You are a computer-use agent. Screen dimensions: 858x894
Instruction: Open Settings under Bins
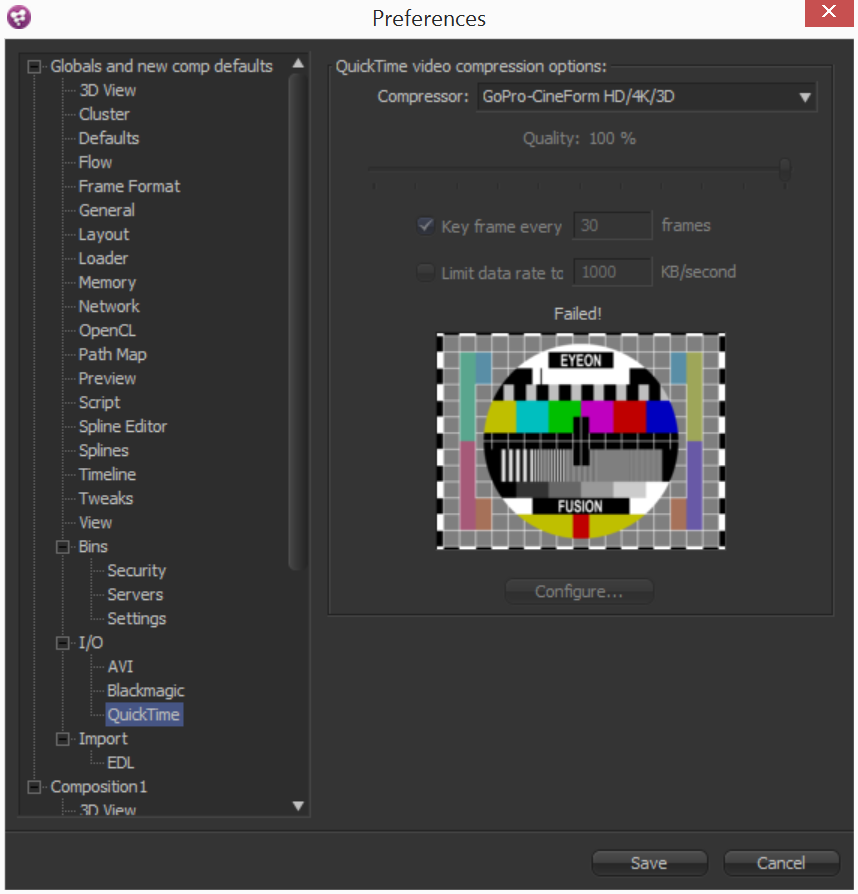tap(137, 619)
